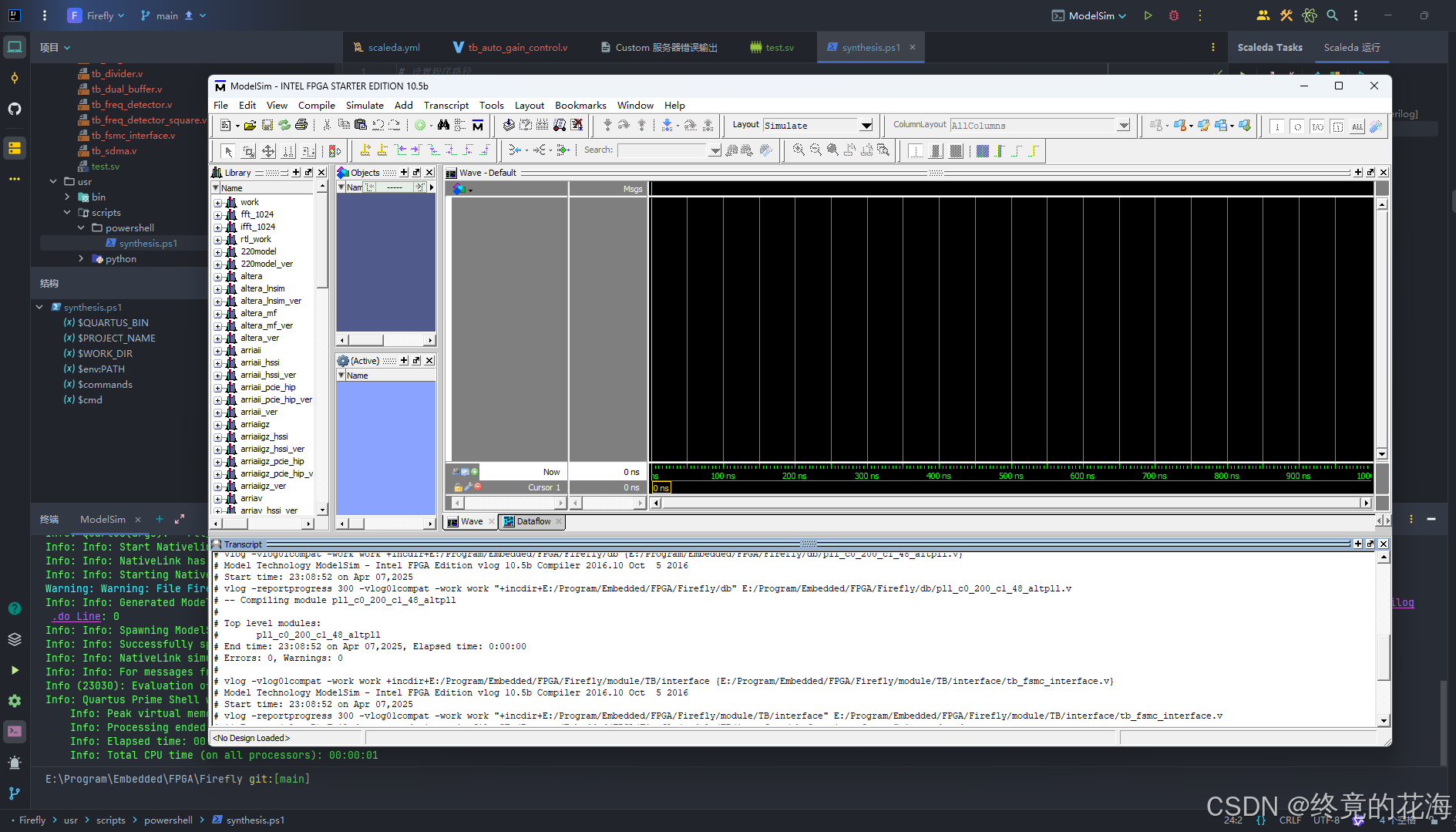Open the Compile menu in ModelSim
Screen dimensions: 1456x832
point(317,106)
